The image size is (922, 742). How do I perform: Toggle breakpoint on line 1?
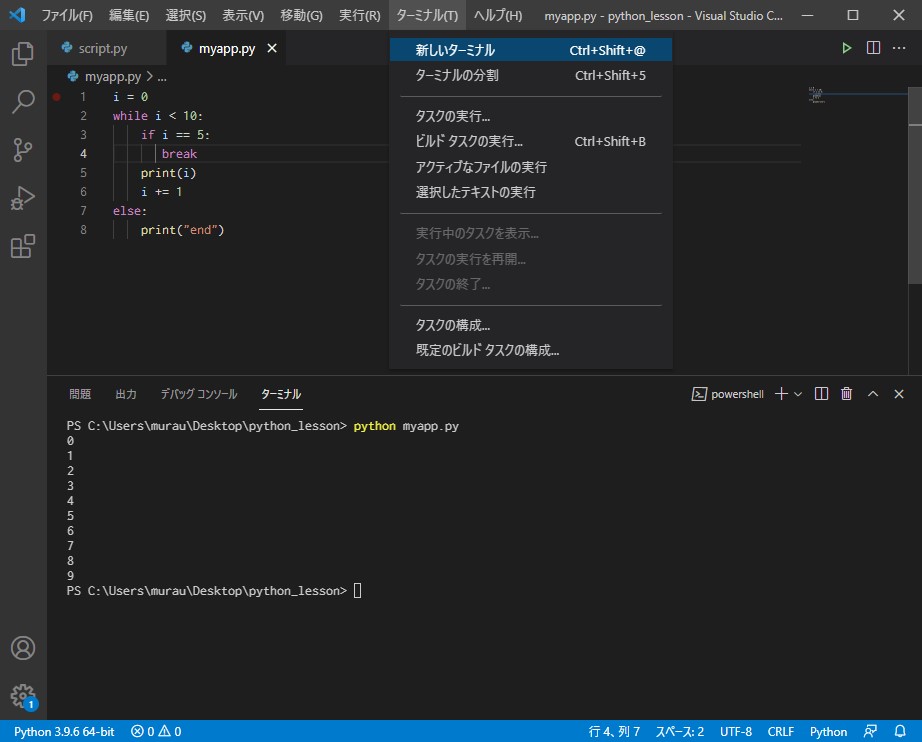click(56, 96)
